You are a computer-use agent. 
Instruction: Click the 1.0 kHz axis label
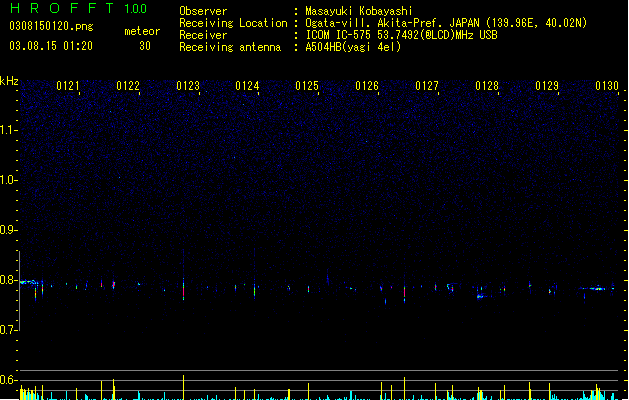pos(8,180)
